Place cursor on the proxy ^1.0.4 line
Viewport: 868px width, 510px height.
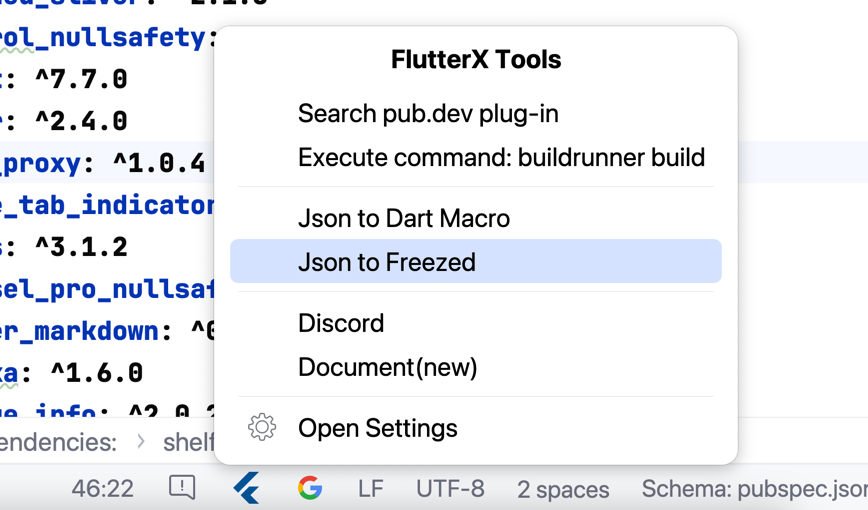[100, 162]
